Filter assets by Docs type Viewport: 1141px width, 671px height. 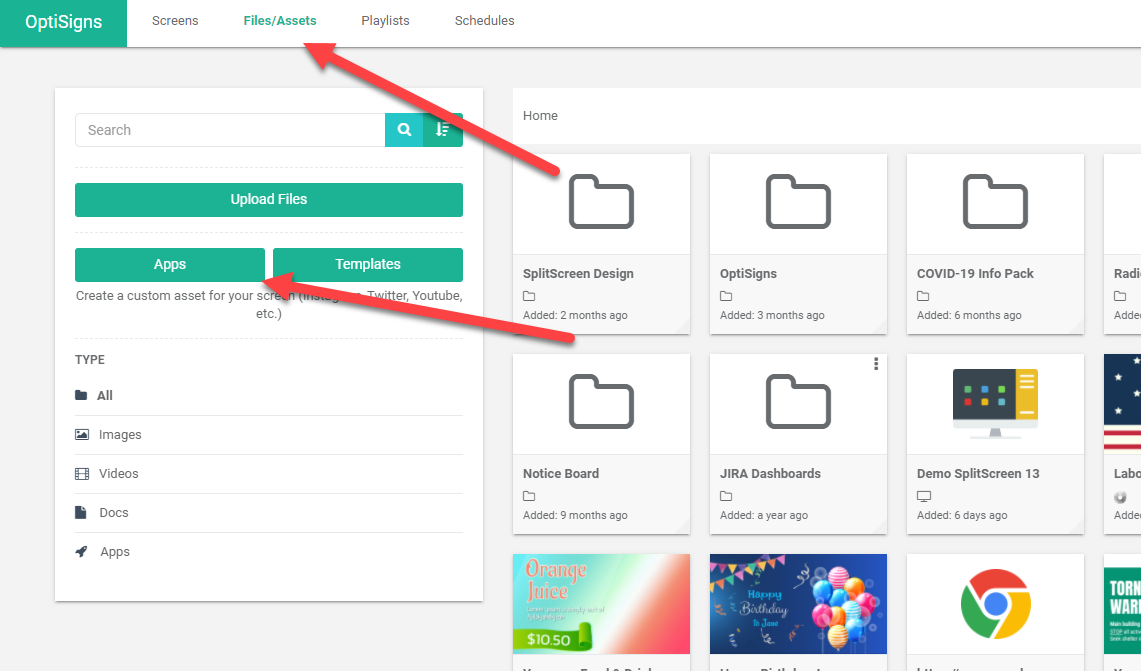[x=114, y=513]
